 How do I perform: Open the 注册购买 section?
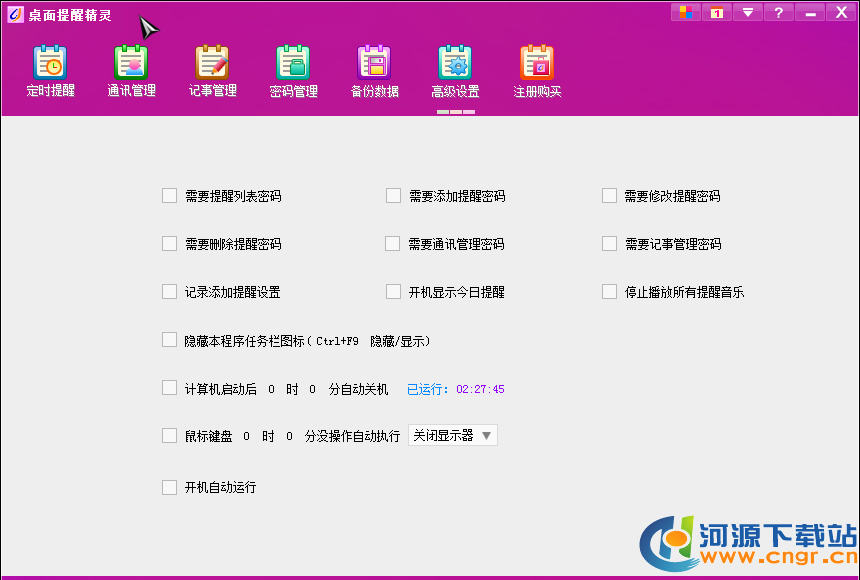coord(537,71)
